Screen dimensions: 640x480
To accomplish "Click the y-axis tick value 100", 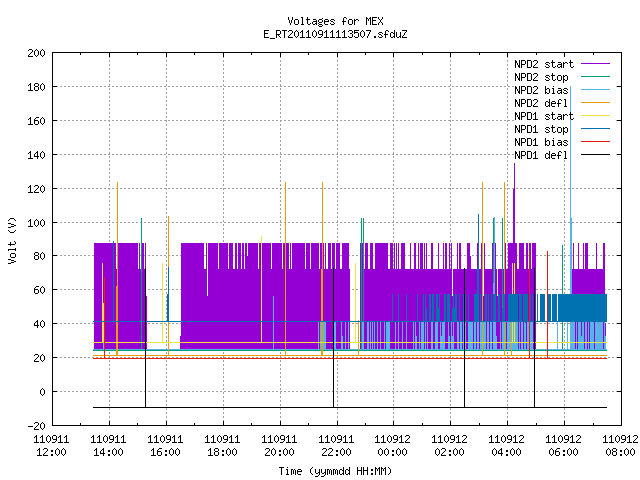I will point(36,222).
